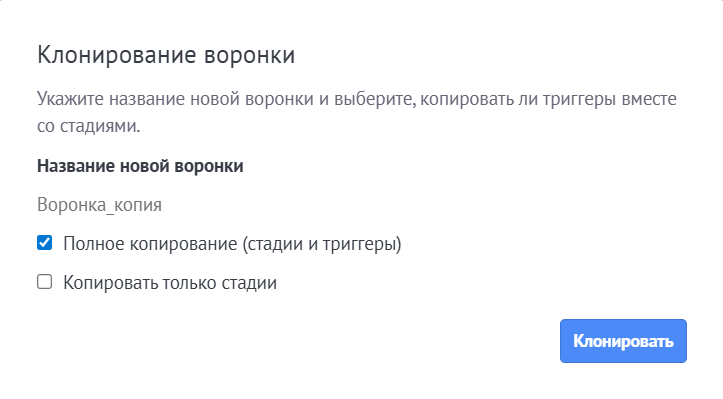Click the label text Полное копирование (стадии и триггеры)

(232, 244)
